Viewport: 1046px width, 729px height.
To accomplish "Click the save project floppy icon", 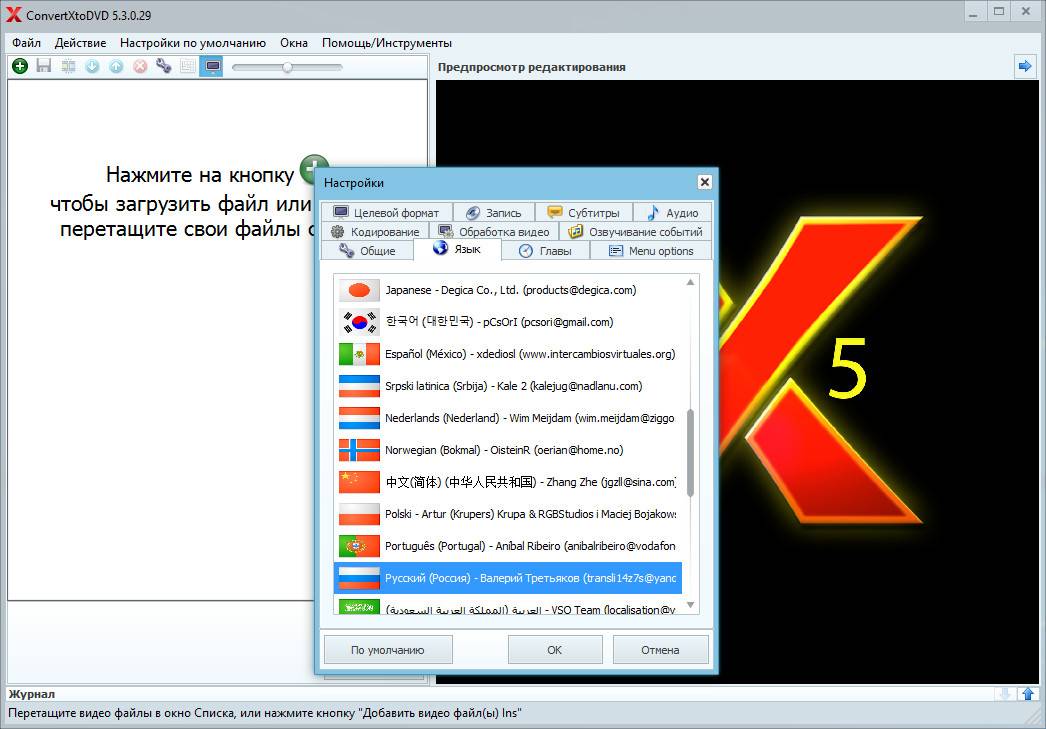I will click(x=44, y=66).
